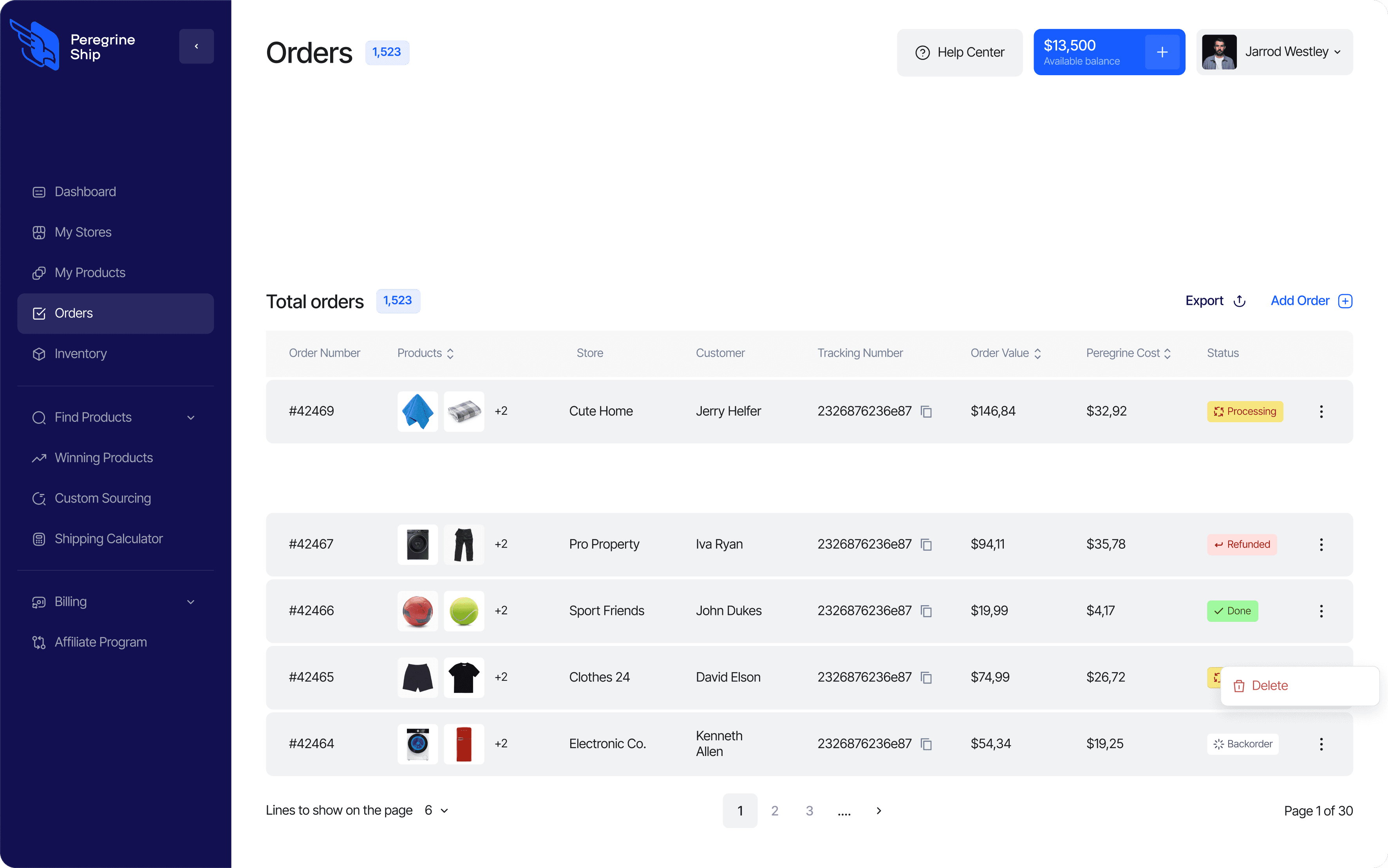Open the Help Center
The width and height of the screenshot is (1388, 868).
[959, 52]
